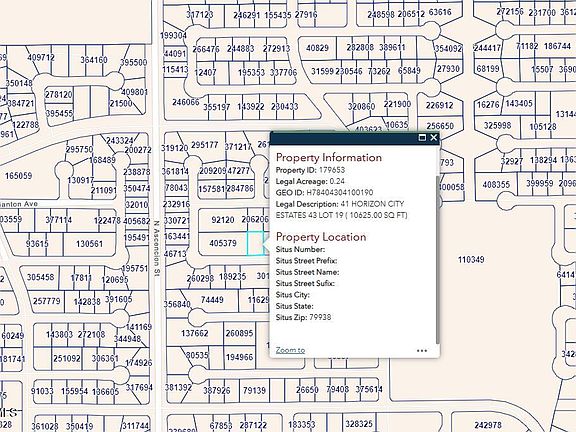This screenshot has height=432, width=576.
Task: Select parcel labeled 319120
Action: 174,148
